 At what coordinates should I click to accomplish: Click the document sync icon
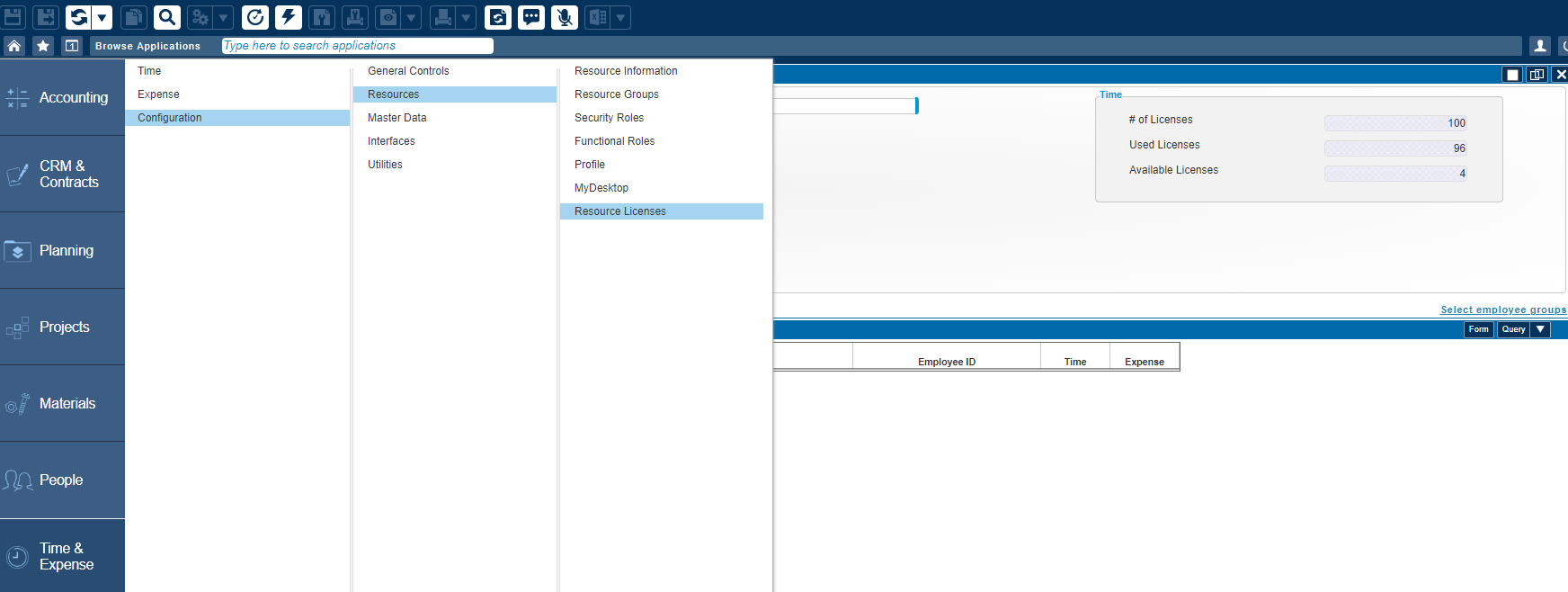(498, 17)
